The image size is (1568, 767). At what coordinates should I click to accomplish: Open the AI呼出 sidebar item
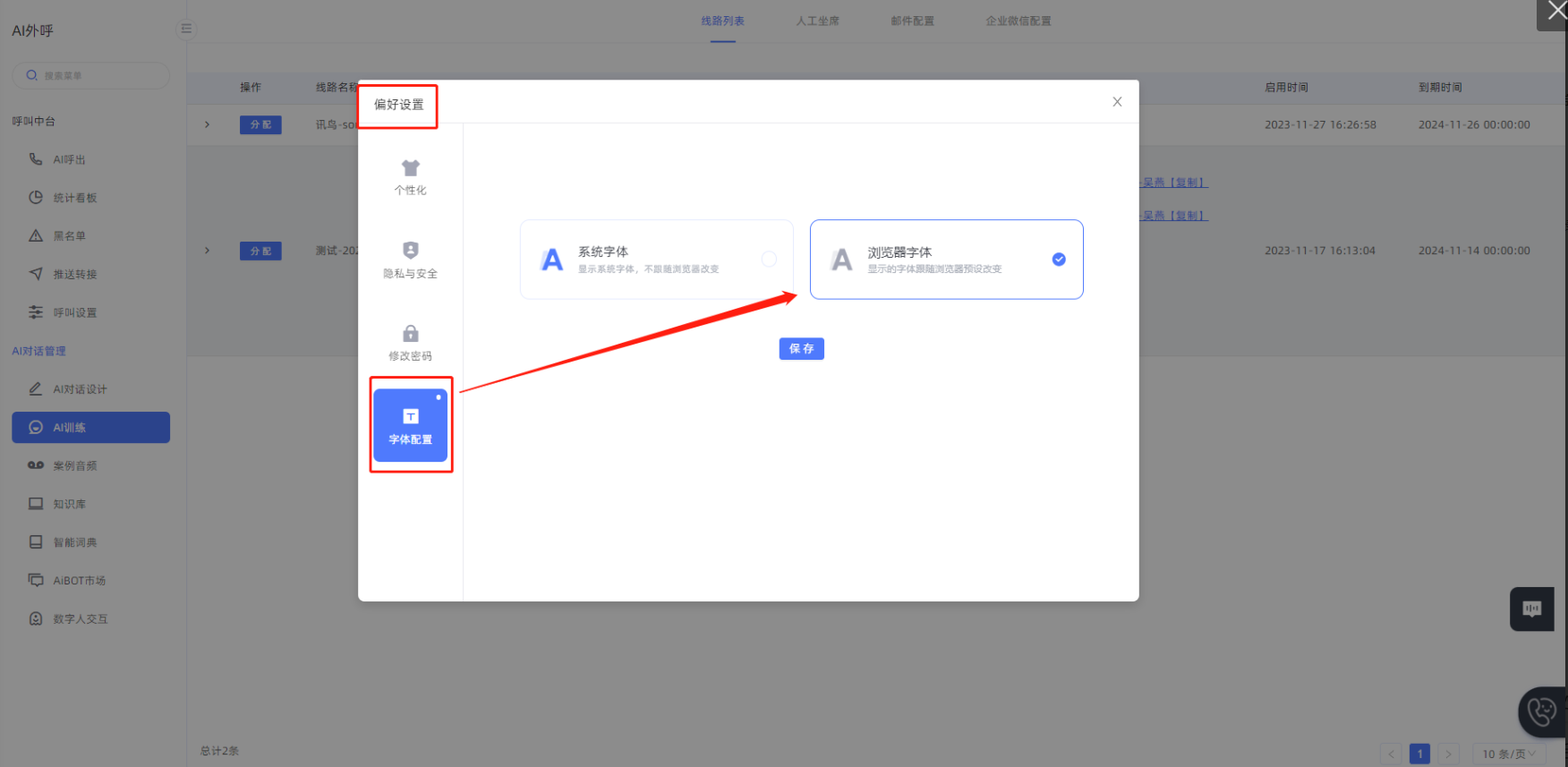[x=69, y=159]
